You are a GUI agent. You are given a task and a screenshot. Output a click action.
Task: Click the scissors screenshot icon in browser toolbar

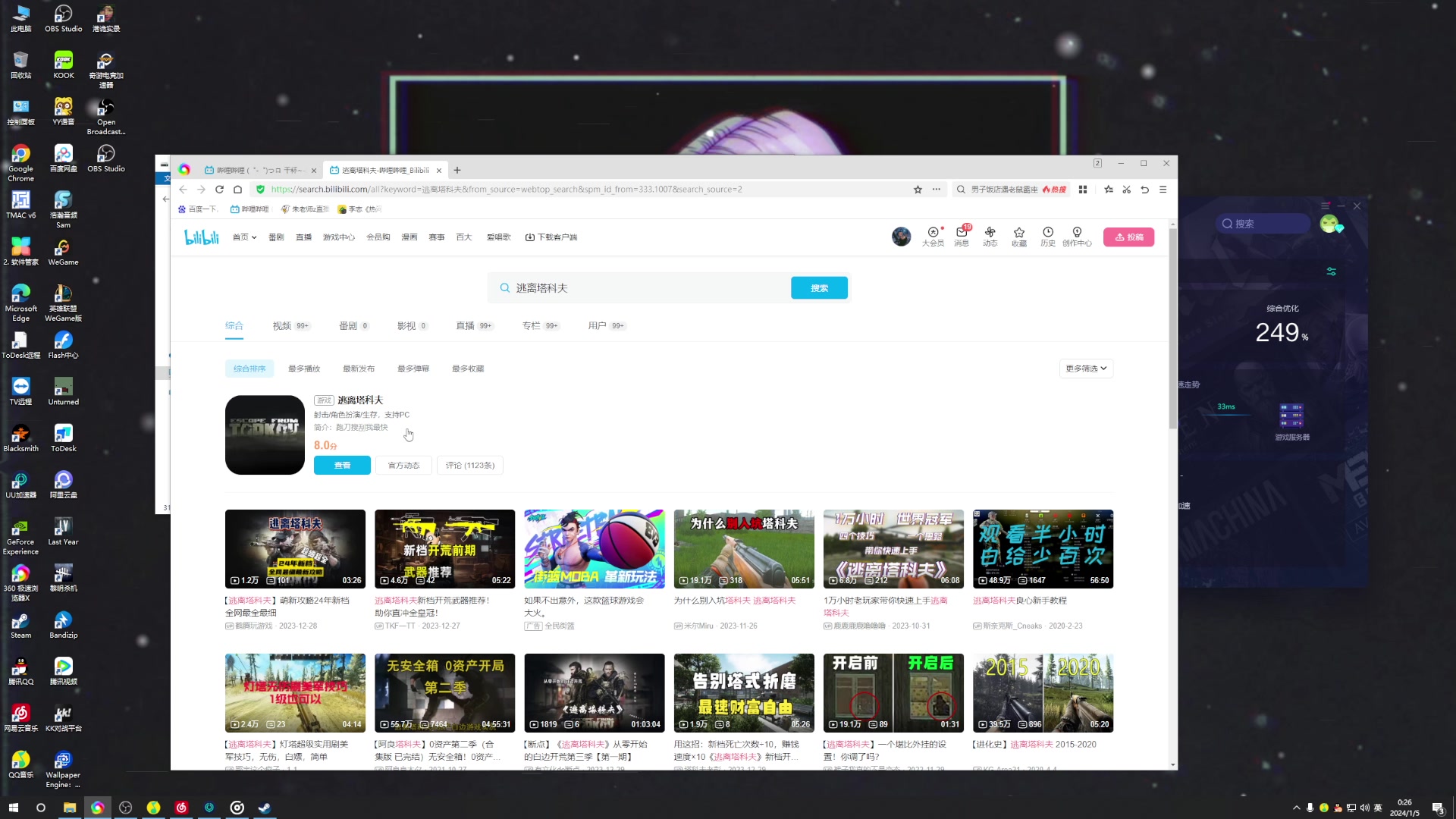(x=1127, y=190)
